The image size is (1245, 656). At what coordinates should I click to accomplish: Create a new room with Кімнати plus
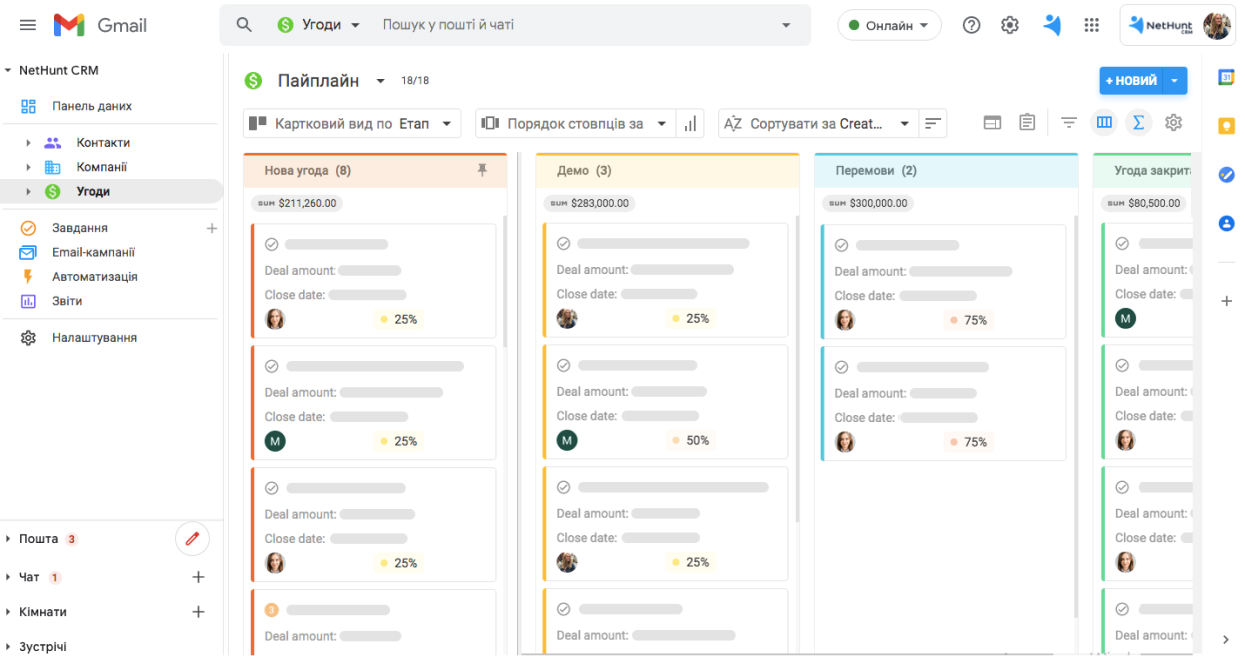[198, 612]
